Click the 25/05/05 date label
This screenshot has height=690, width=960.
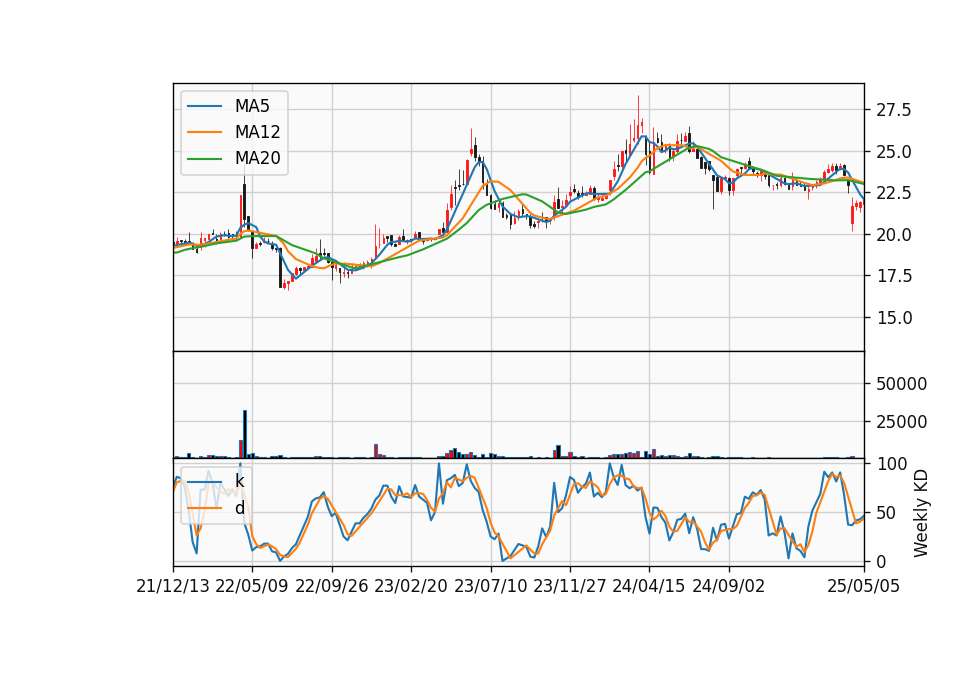click(x=864, y=587)
